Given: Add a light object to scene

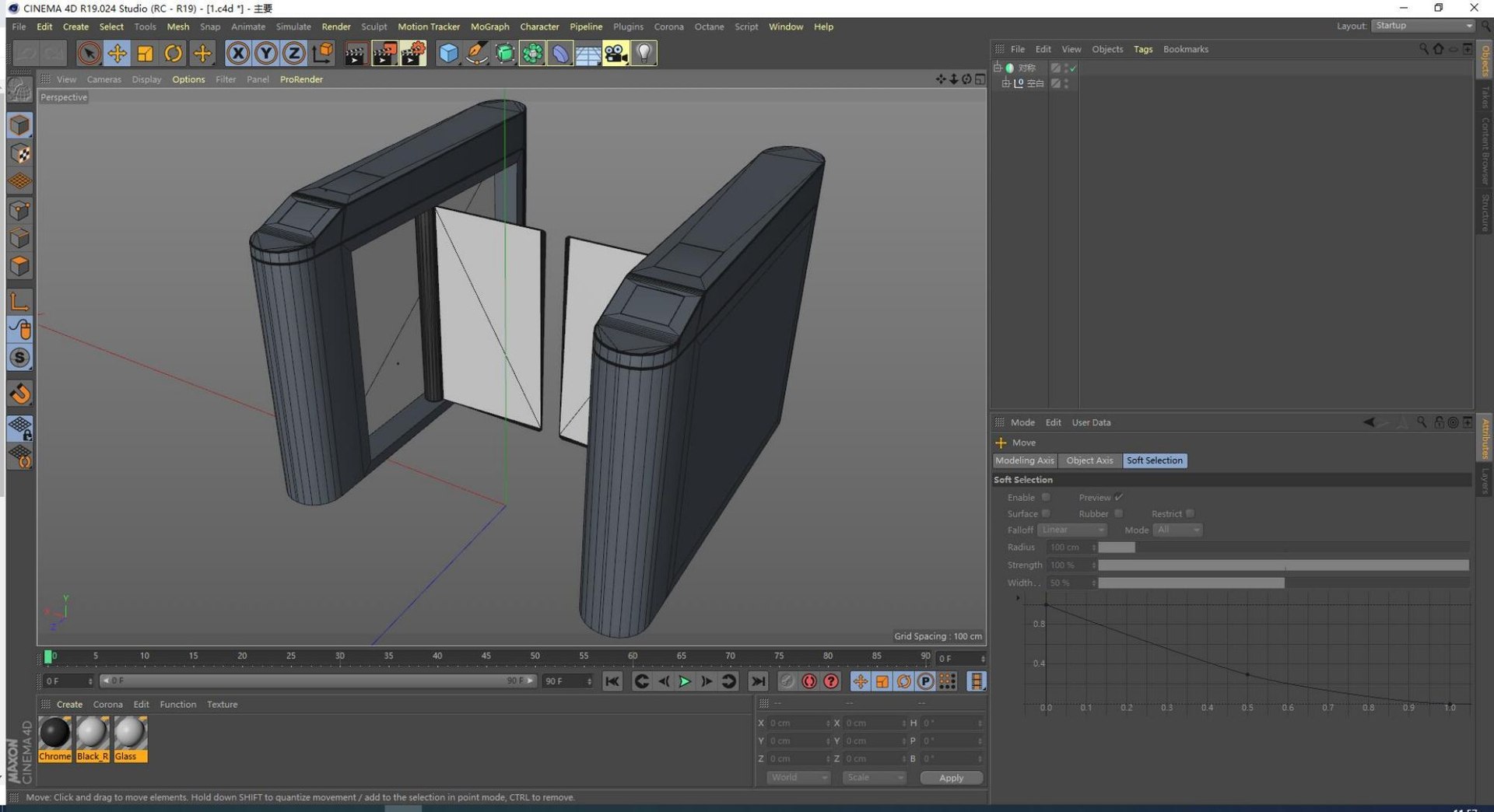Looking at the screenshot, I should pos(644,53).
